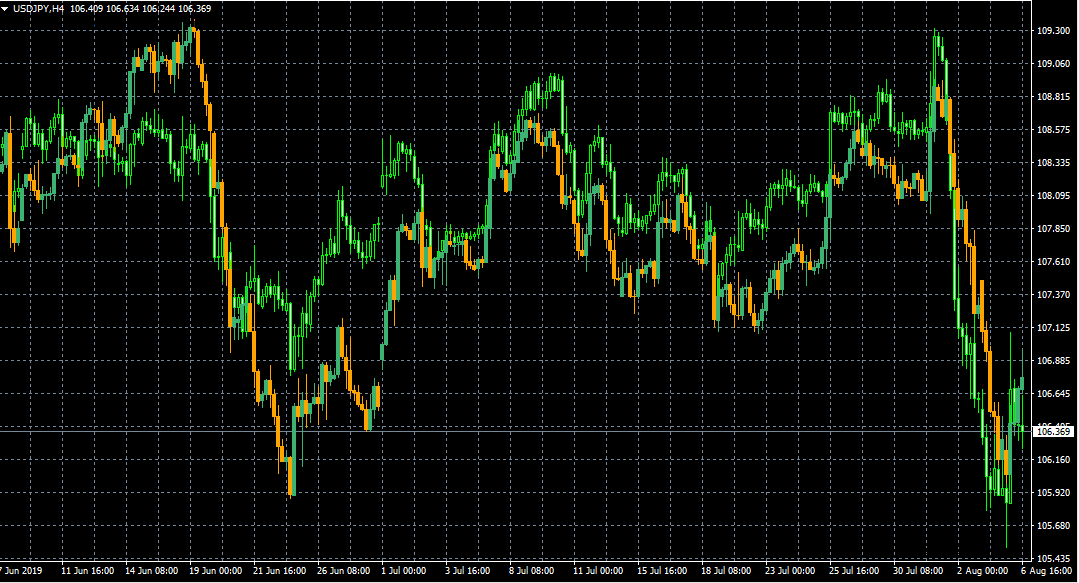Click the highlighted 106.369 current price tag on axis

point(1054,432)
